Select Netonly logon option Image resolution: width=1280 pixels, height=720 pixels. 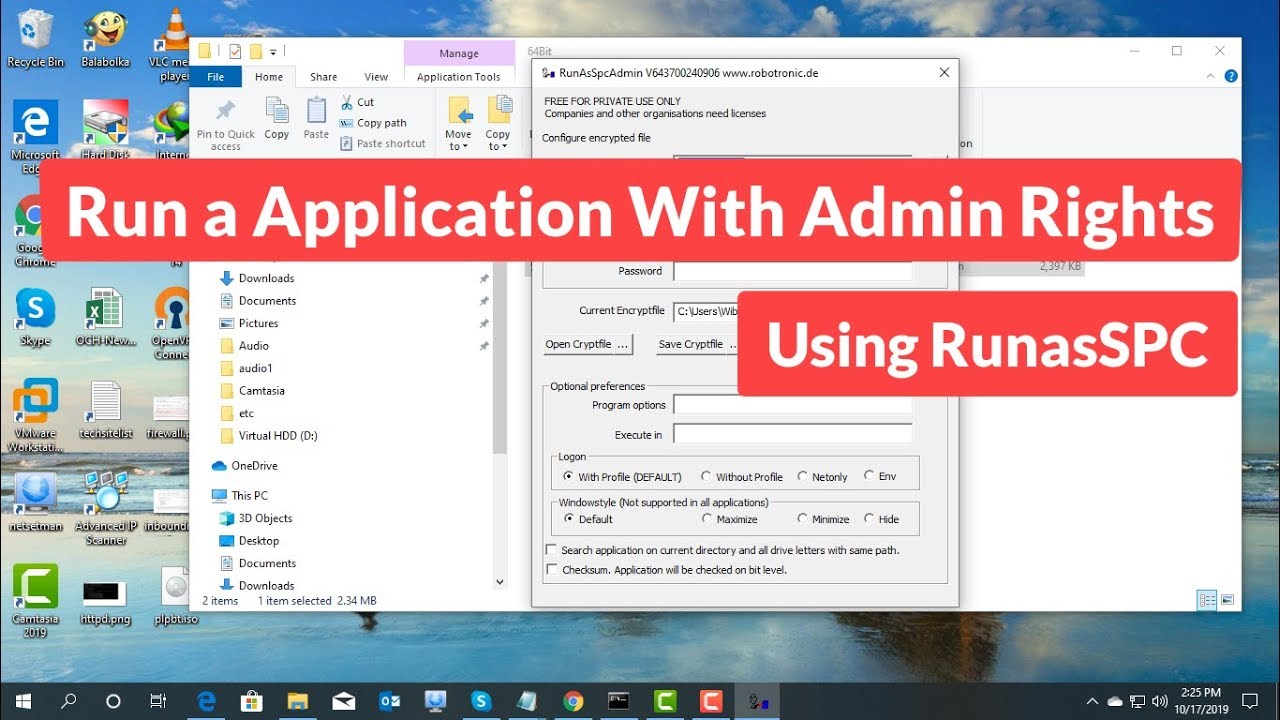click(822, 477)
